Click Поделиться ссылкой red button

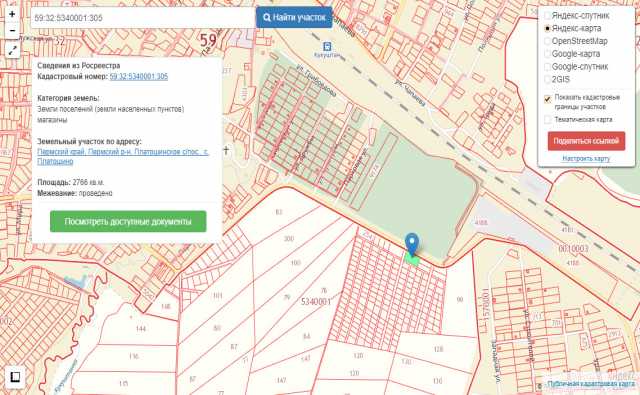click(x=586, y=141)
